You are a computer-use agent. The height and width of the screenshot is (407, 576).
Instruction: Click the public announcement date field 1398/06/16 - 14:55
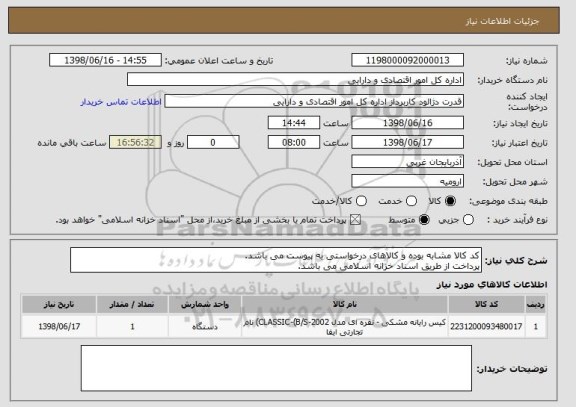105,60
